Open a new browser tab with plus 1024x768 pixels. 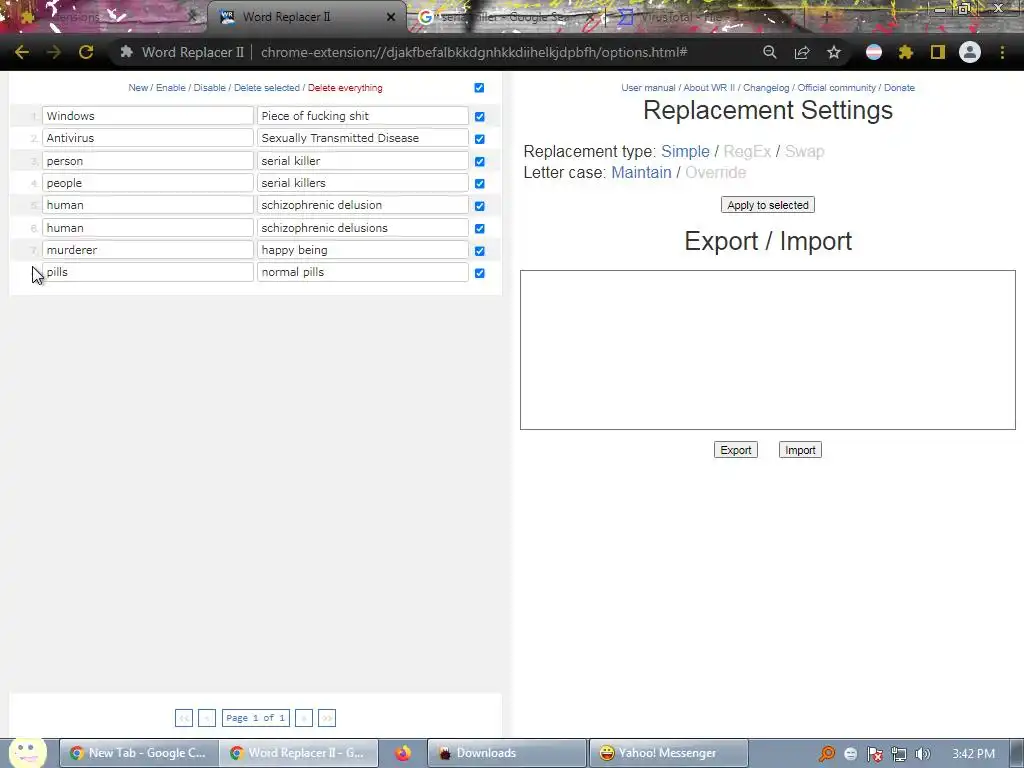pyautogui.click(x=827, y=17)
